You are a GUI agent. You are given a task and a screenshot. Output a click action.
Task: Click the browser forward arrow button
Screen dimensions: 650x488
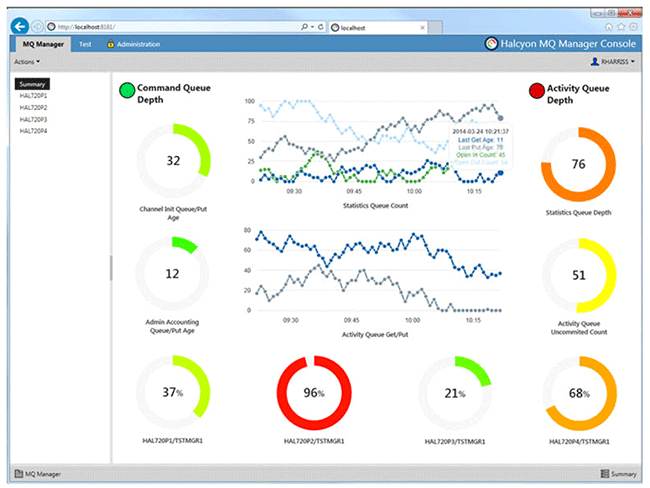point(37,27)
